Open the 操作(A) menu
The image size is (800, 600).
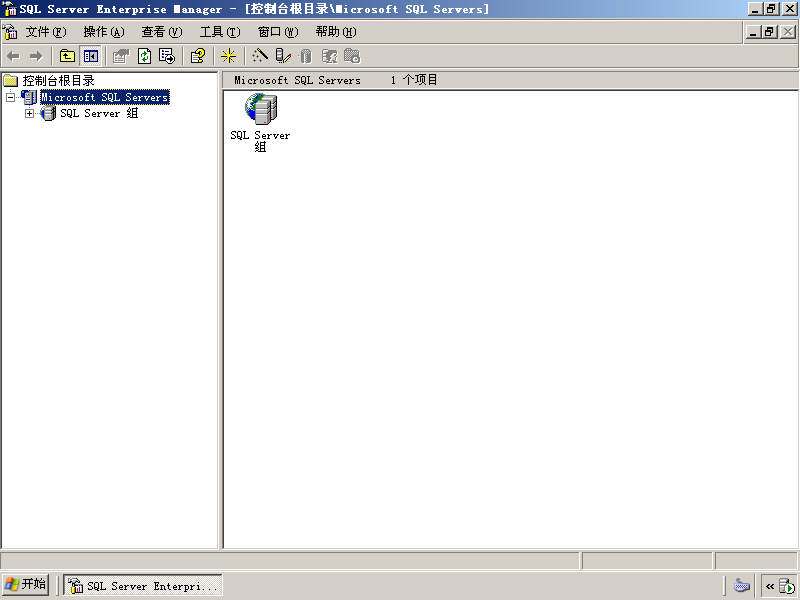[x=104, y=32]
